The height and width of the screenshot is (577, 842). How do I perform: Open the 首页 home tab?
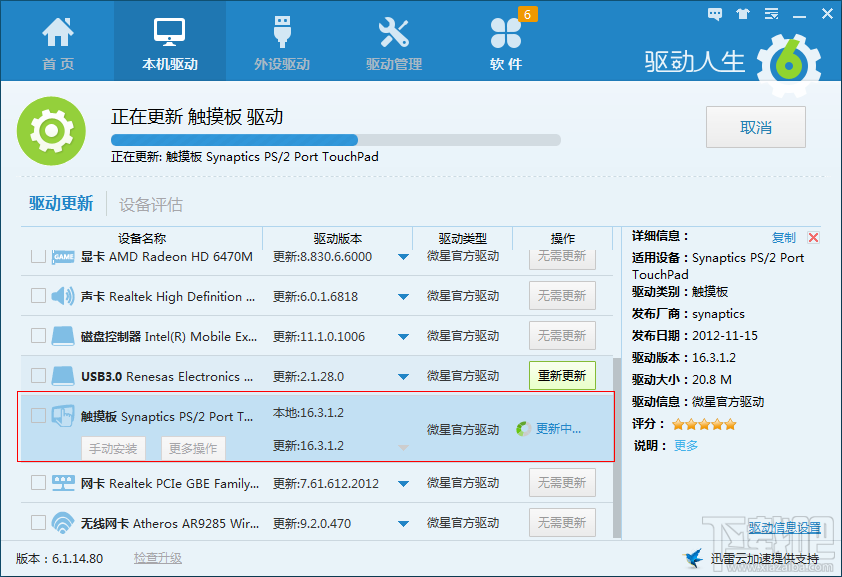click(58, 44)
